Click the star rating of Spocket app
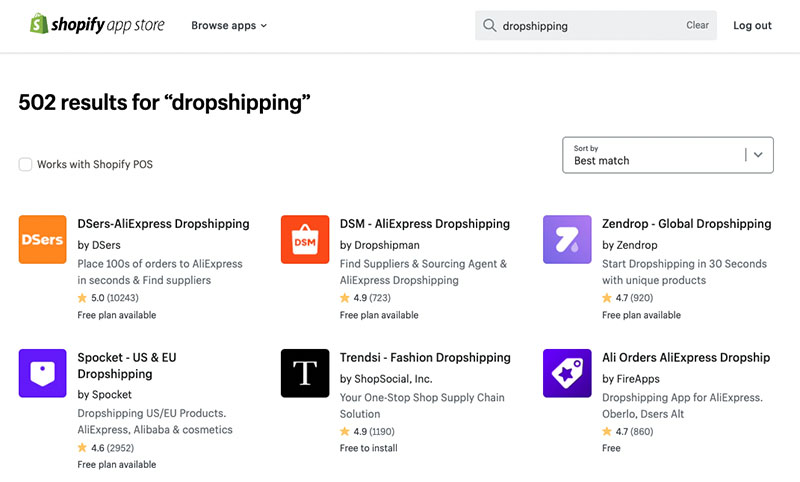Image resolution: width=800 pixels, height=482 pixels. click(82, 448)
